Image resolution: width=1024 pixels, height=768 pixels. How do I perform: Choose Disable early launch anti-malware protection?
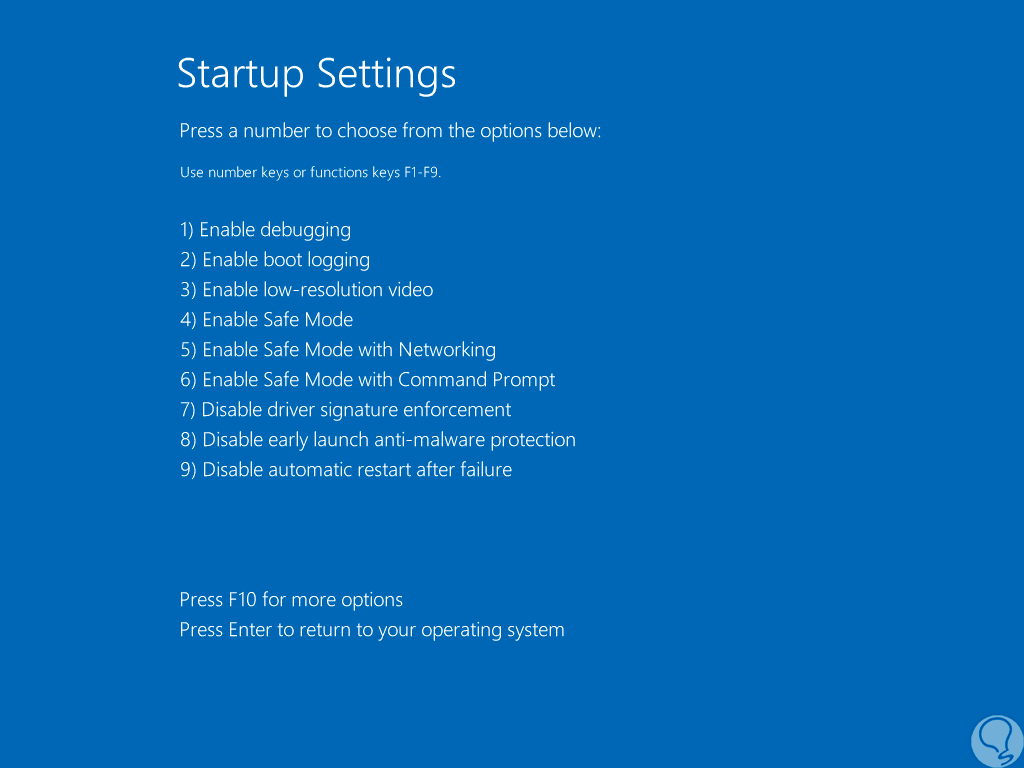coord(378,440)
